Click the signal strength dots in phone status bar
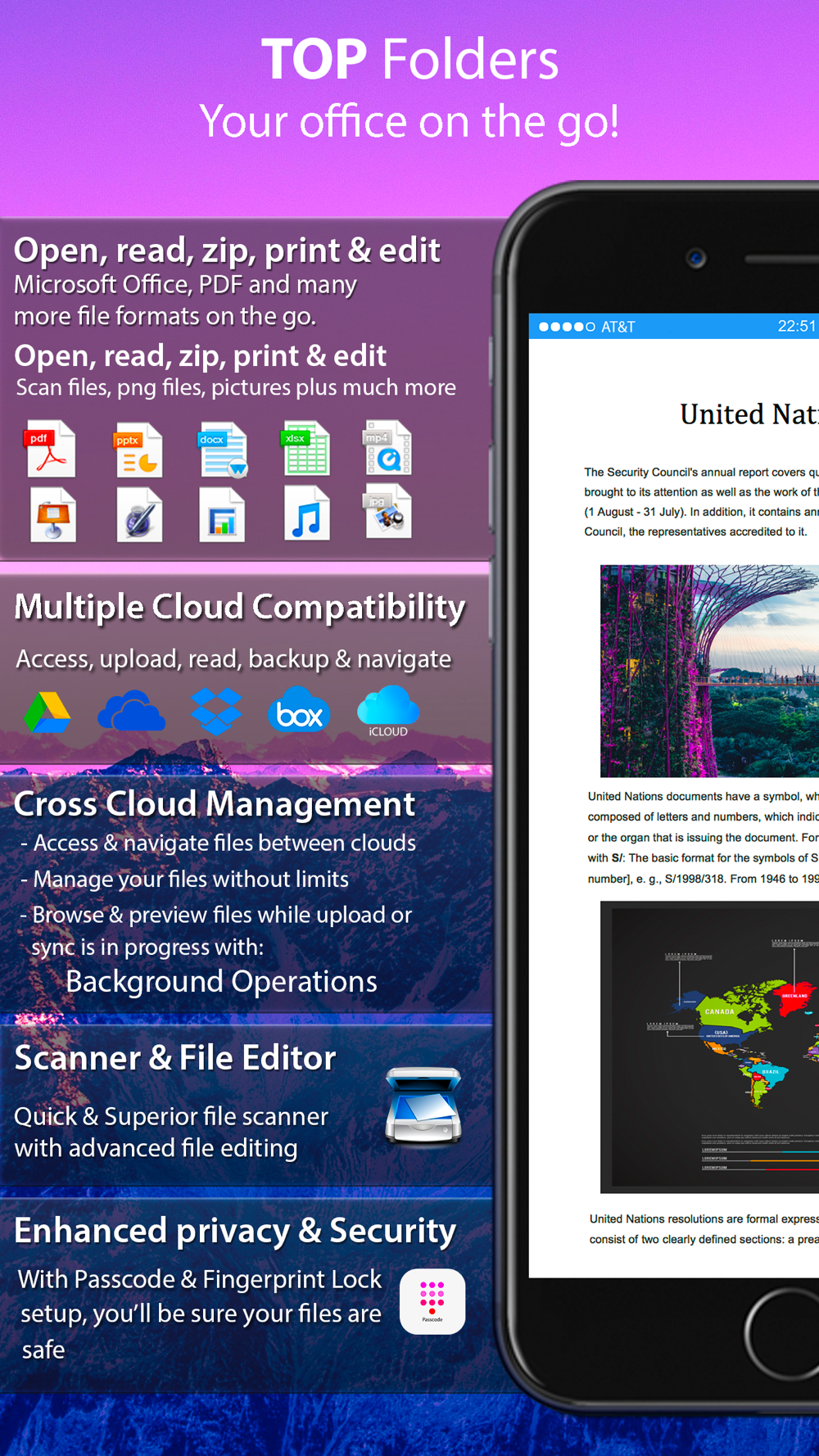The image size is (819, 1456). click(567, 327)
